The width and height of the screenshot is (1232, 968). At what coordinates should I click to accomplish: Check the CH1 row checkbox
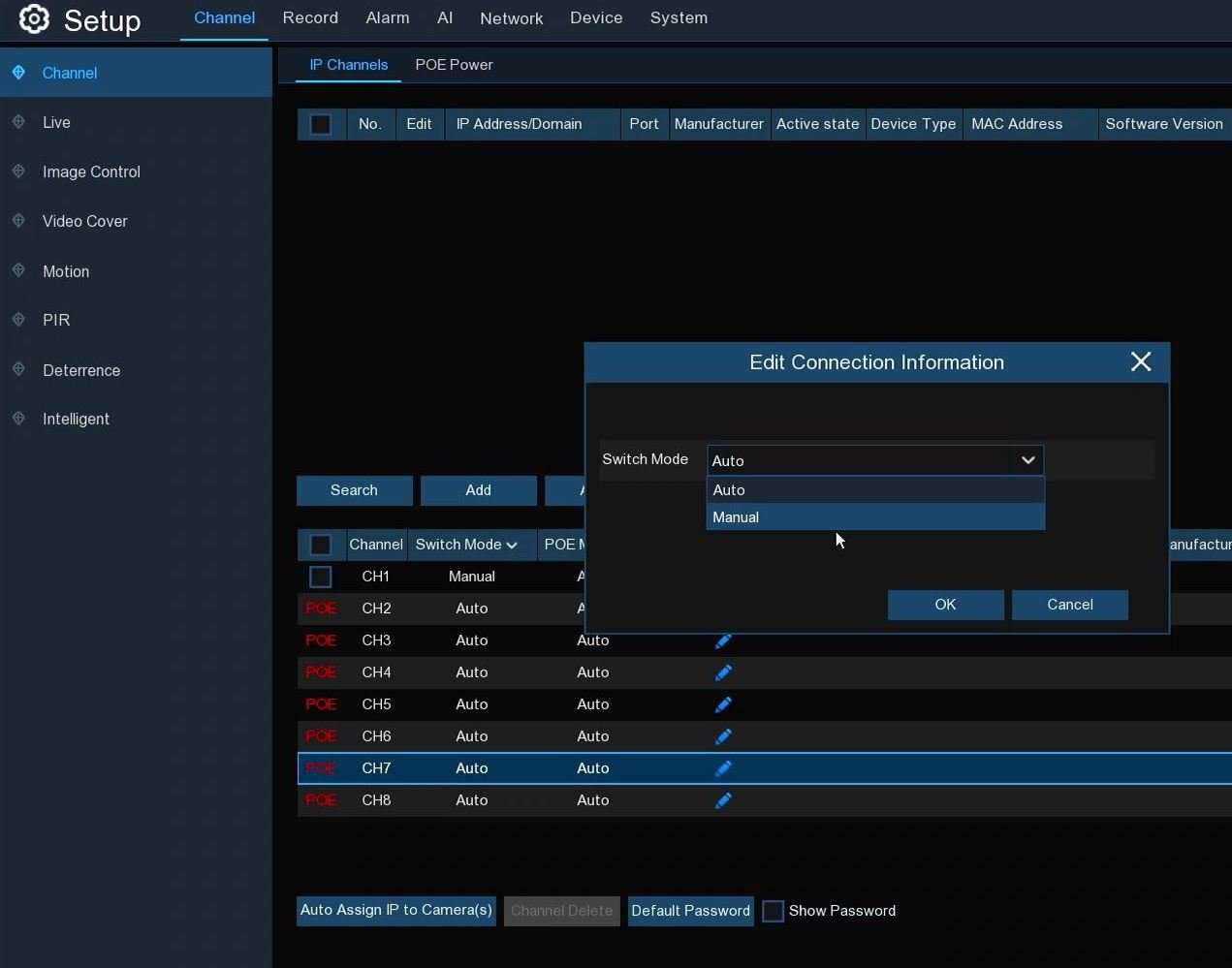[321, 577]
